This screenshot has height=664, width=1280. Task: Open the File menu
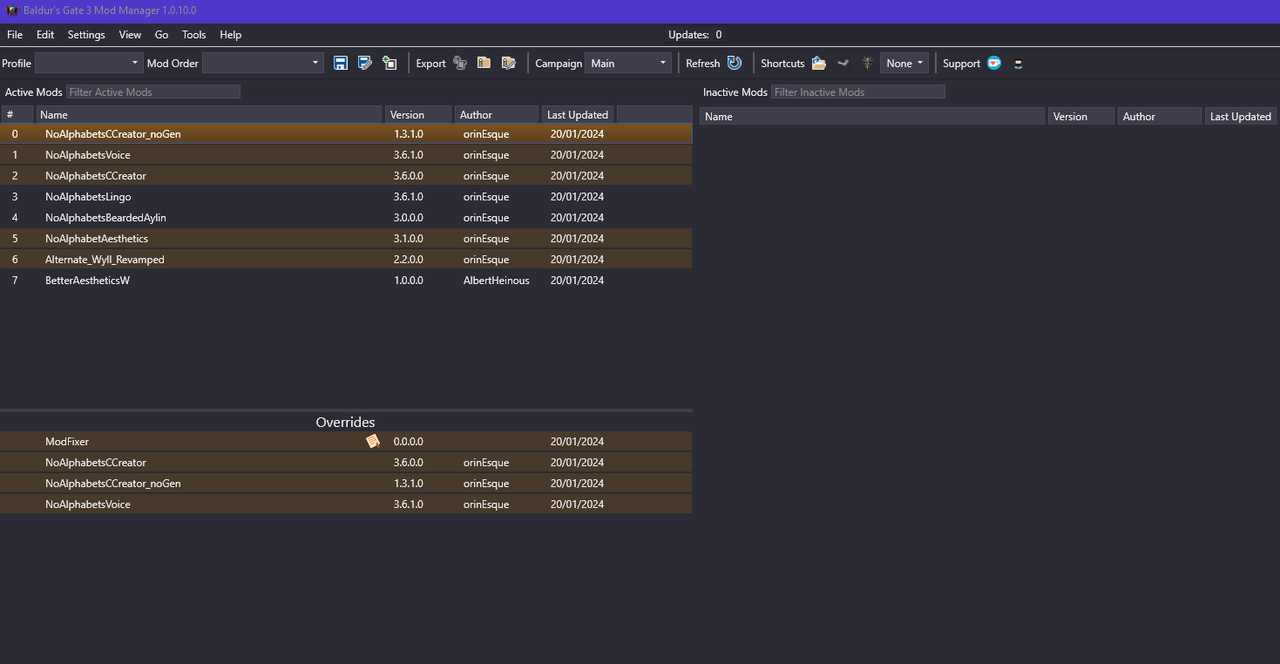click(x=15, y=34)
